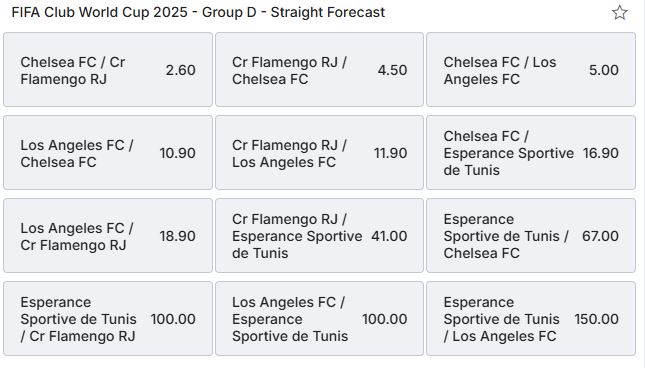Click the 67.00 odds figure
This screenshot has height=368, width=645.
[600, 236]
